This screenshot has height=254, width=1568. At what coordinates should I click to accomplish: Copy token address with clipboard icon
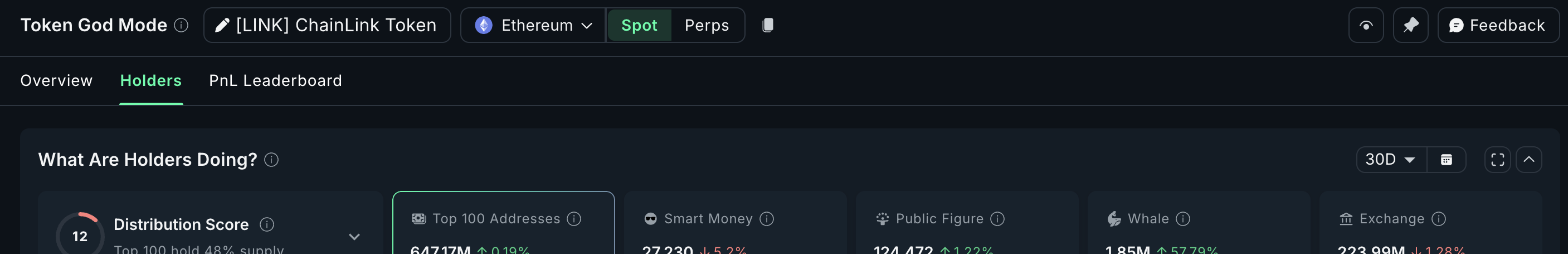(768, 25)
